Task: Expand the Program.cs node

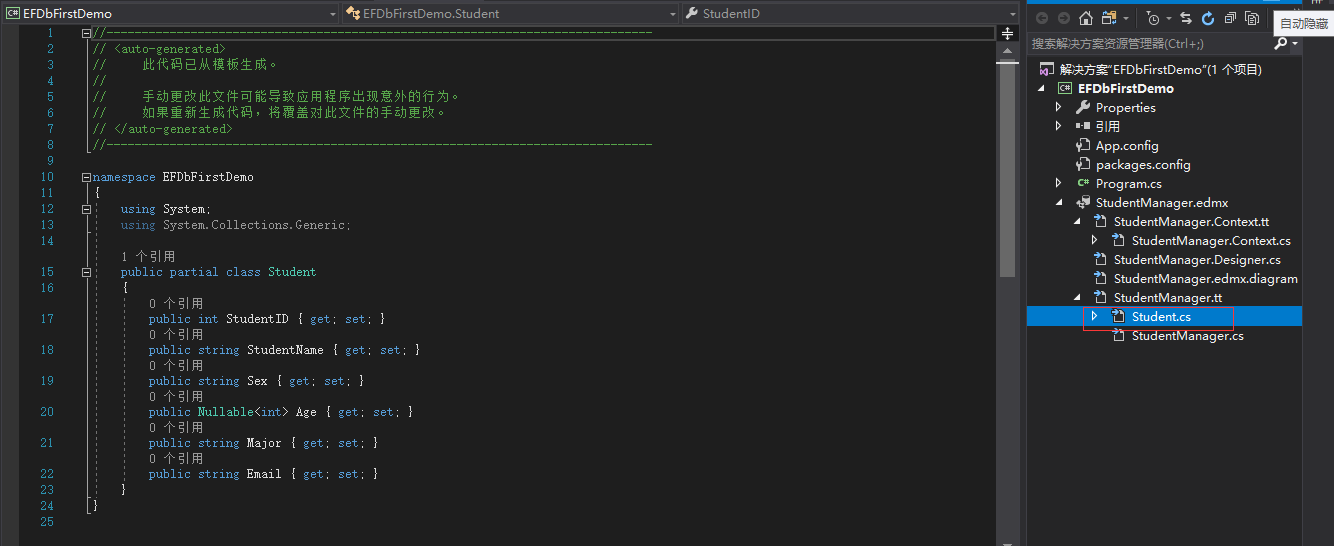Action: click(1059, 183)
